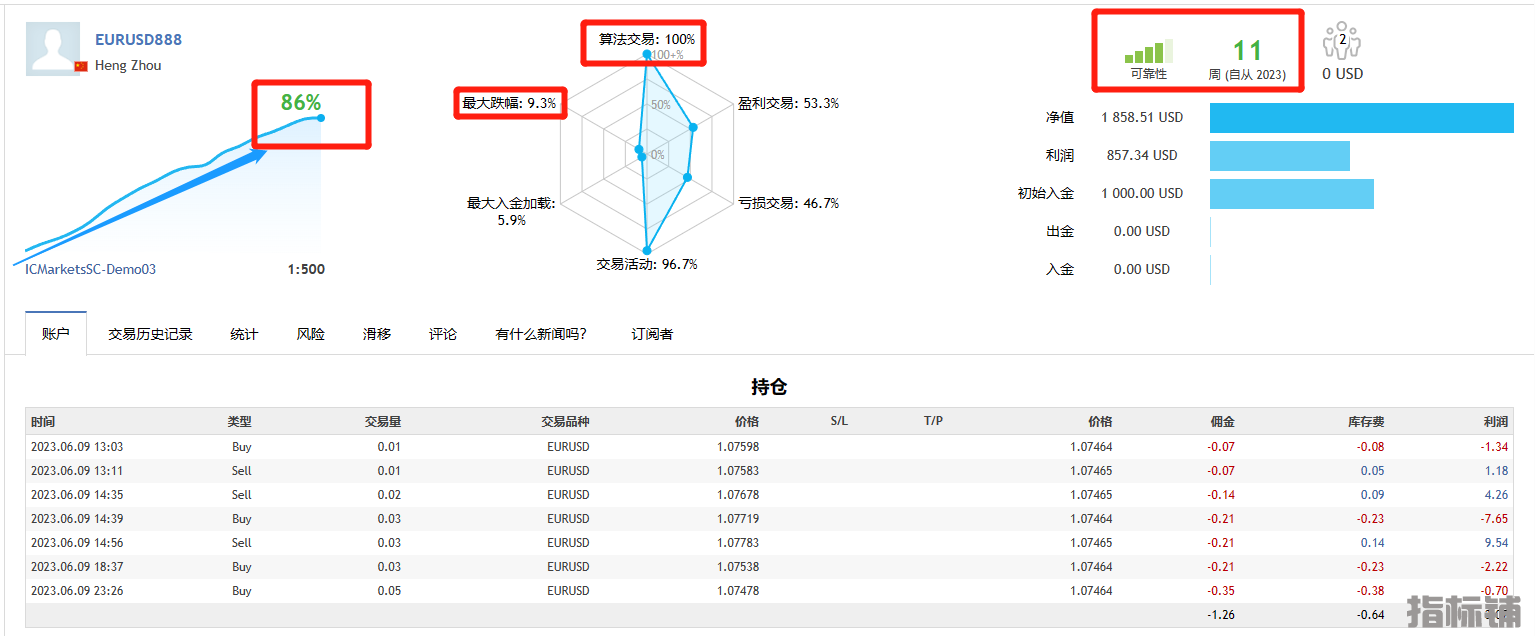This screenshot has width=1535, height=636.
Task: Select the 风险 tab
Action: (311, 334)
